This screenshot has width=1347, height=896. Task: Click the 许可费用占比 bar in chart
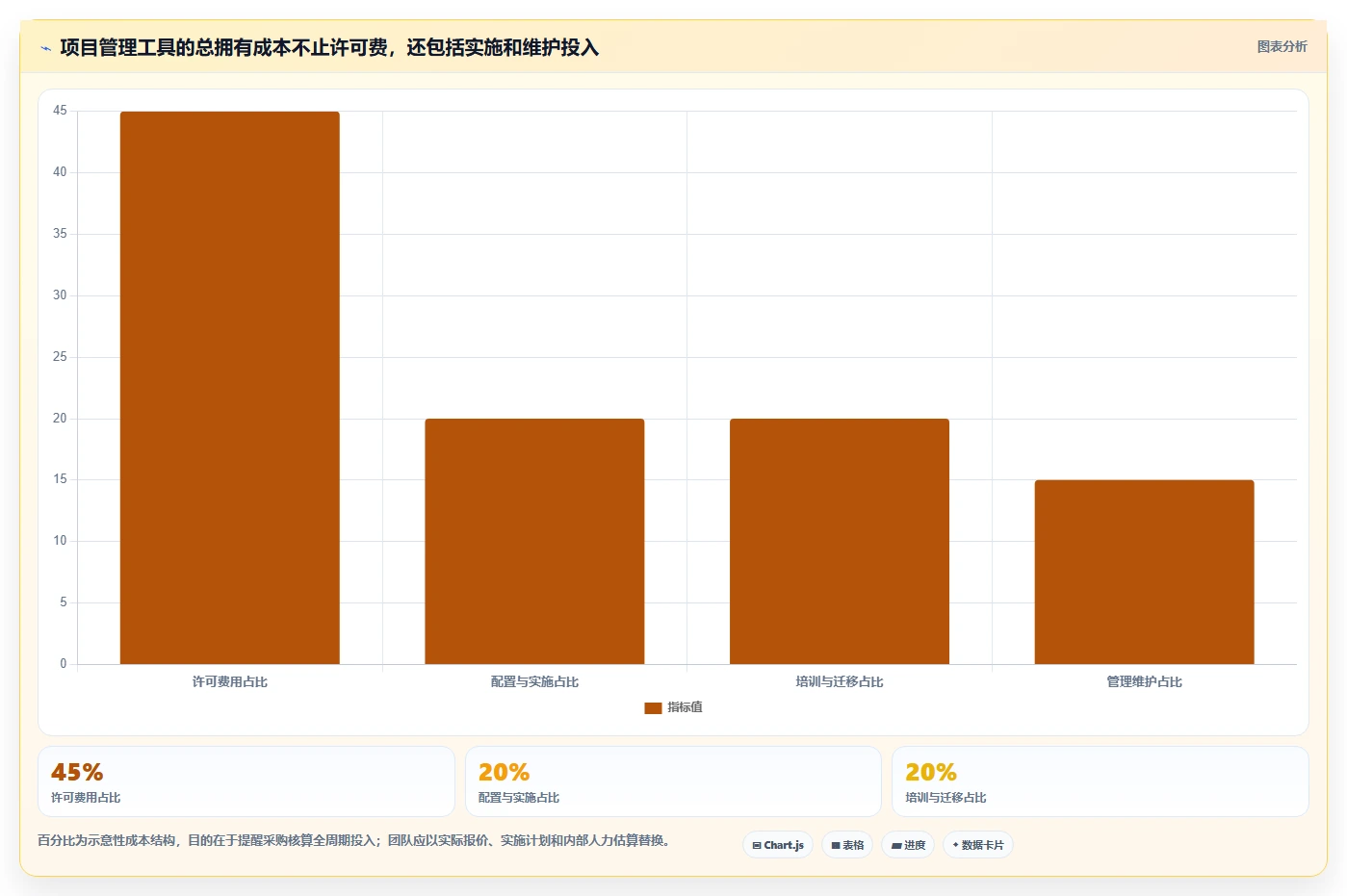pos(229,388)
